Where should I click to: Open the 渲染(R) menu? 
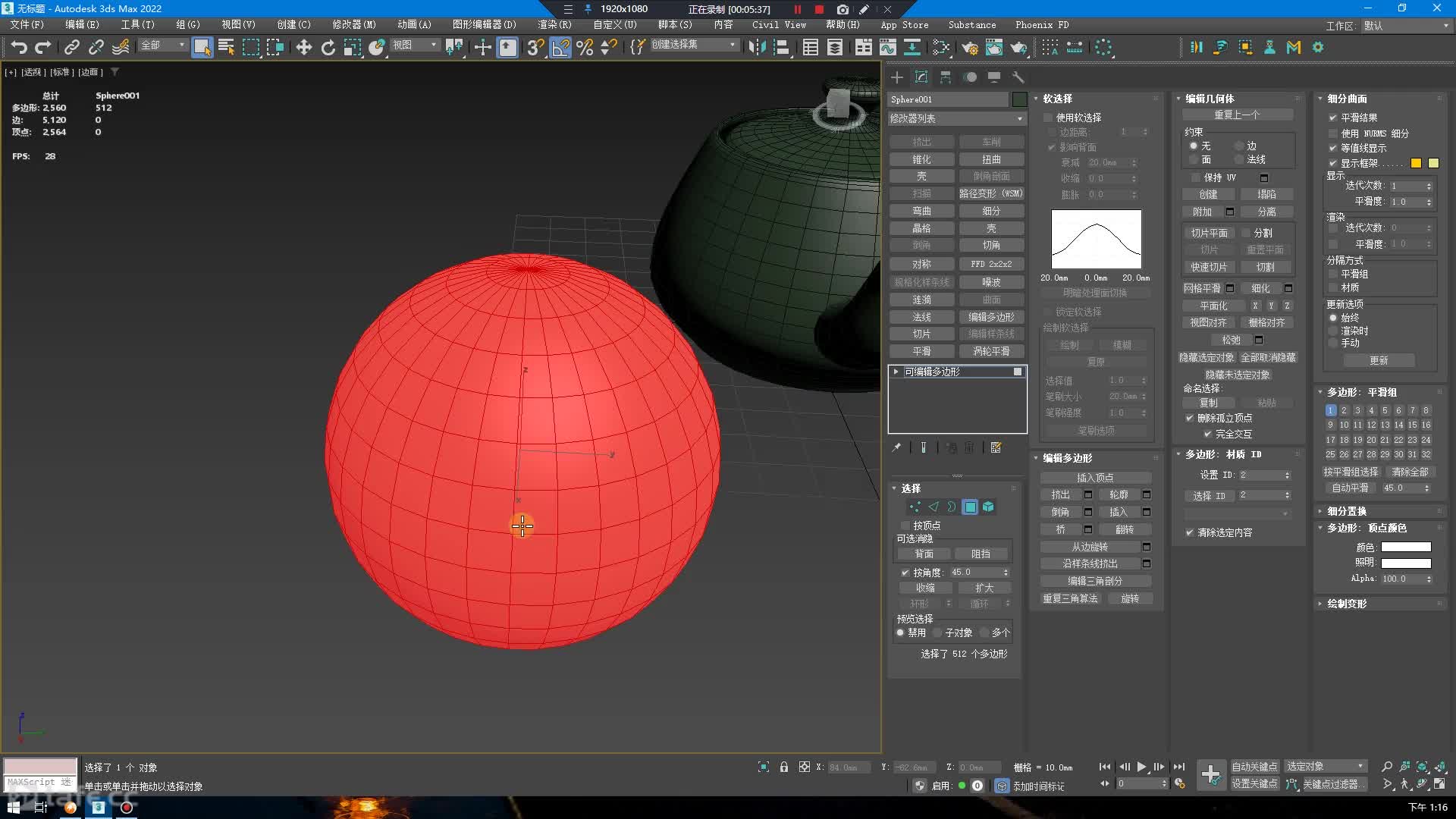(x=554, y=25)
